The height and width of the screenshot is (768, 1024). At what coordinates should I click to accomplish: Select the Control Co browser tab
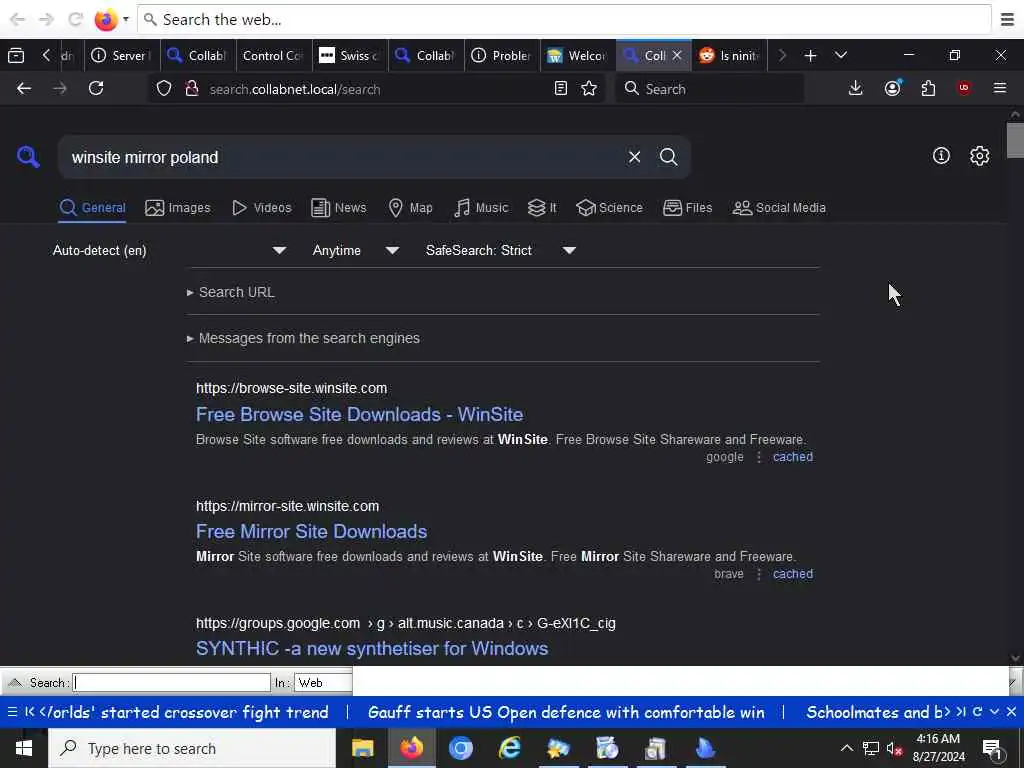272,56
